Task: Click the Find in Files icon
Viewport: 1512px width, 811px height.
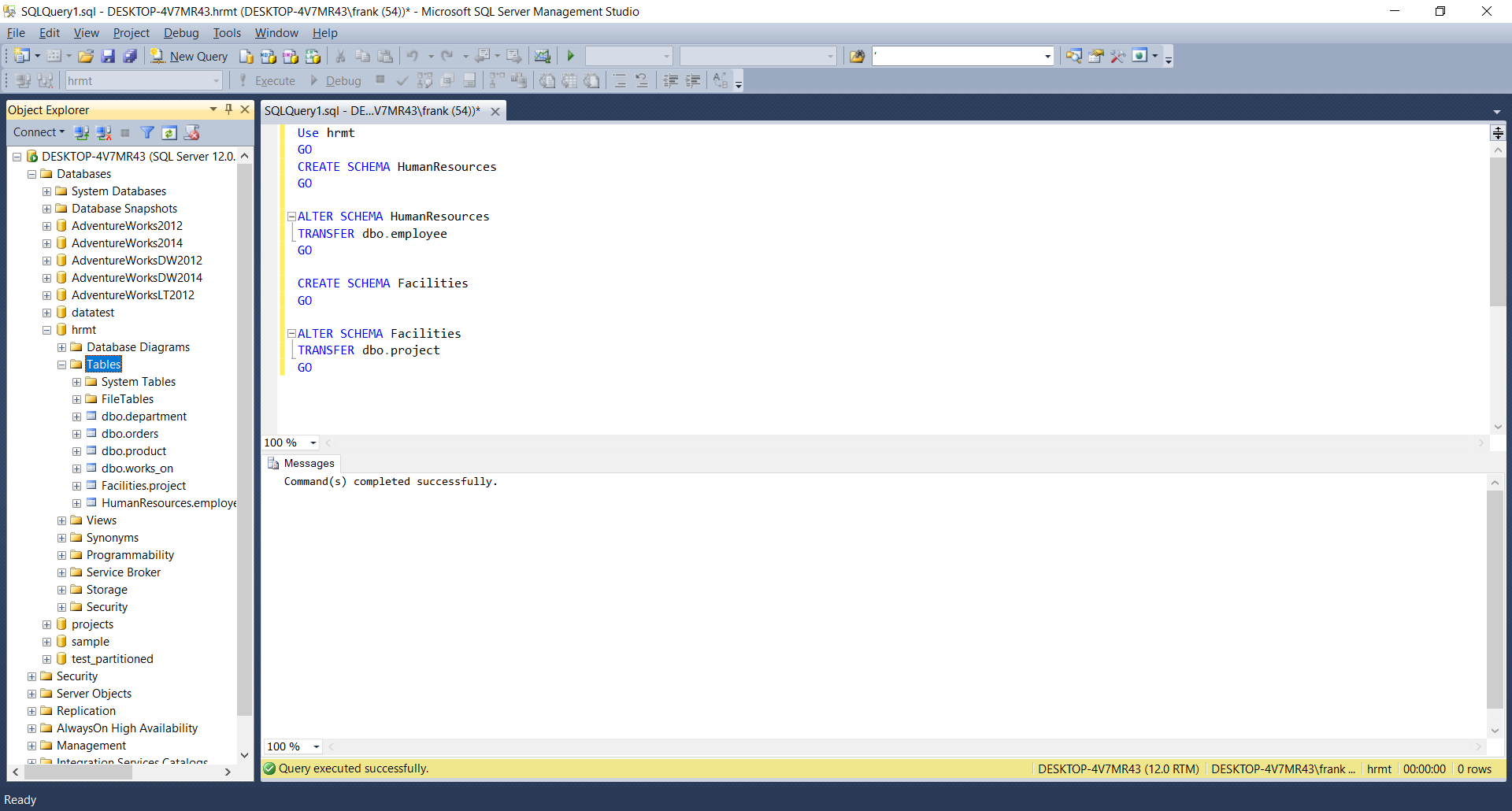Action: (857, 56)
